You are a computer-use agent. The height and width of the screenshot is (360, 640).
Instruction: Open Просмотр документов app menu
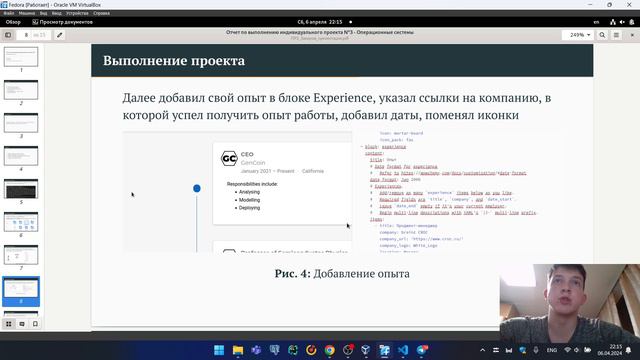(x=62, y=22)
